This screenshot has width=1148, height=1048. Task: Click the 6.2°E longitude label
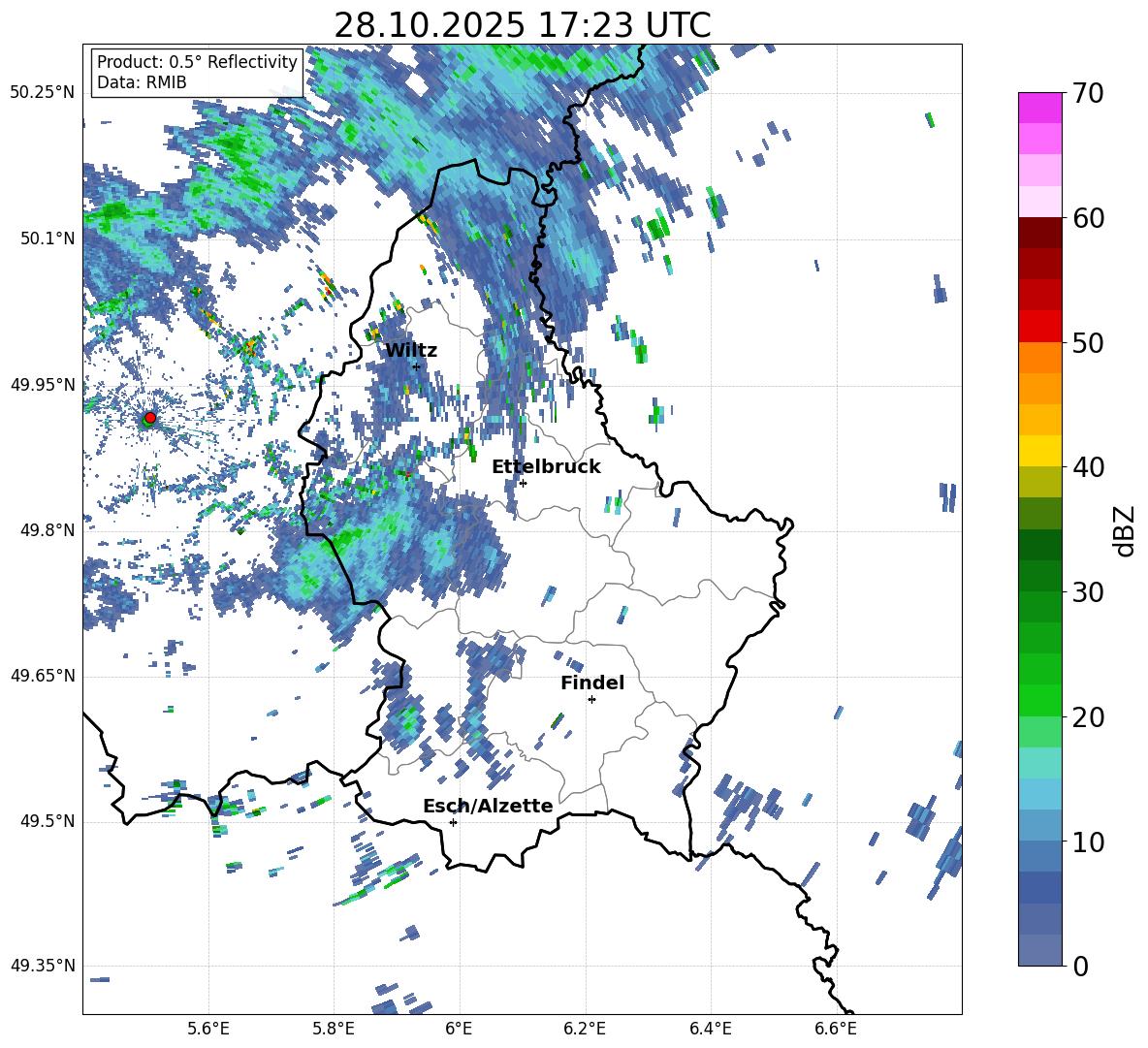[585, 1029]
